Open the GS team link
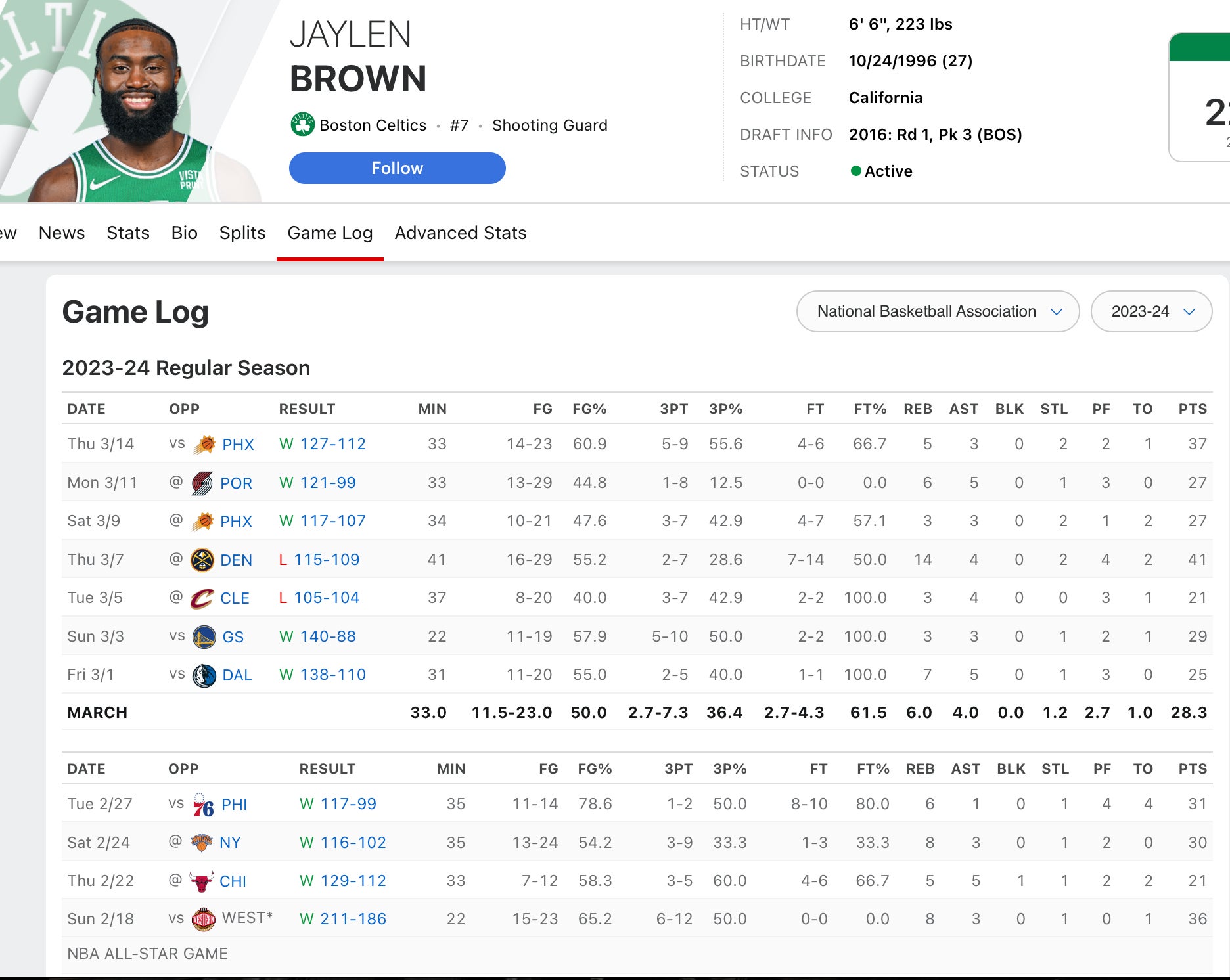This screenshot has height=980, width=1230. [x=233, y=637]
